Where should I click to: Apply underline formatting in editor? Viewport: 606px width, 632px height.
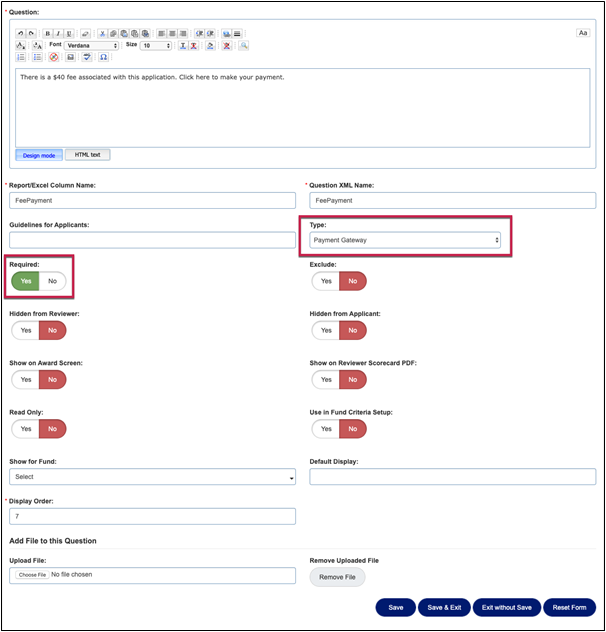[x=69, y=33]
